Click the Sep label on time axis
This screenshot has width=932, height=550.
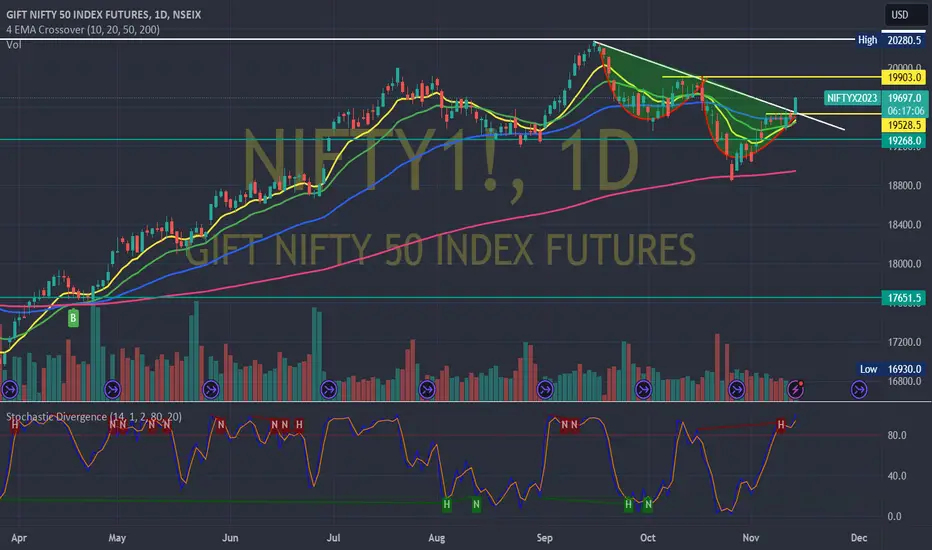pyautogui.click(x=544, y=538)
